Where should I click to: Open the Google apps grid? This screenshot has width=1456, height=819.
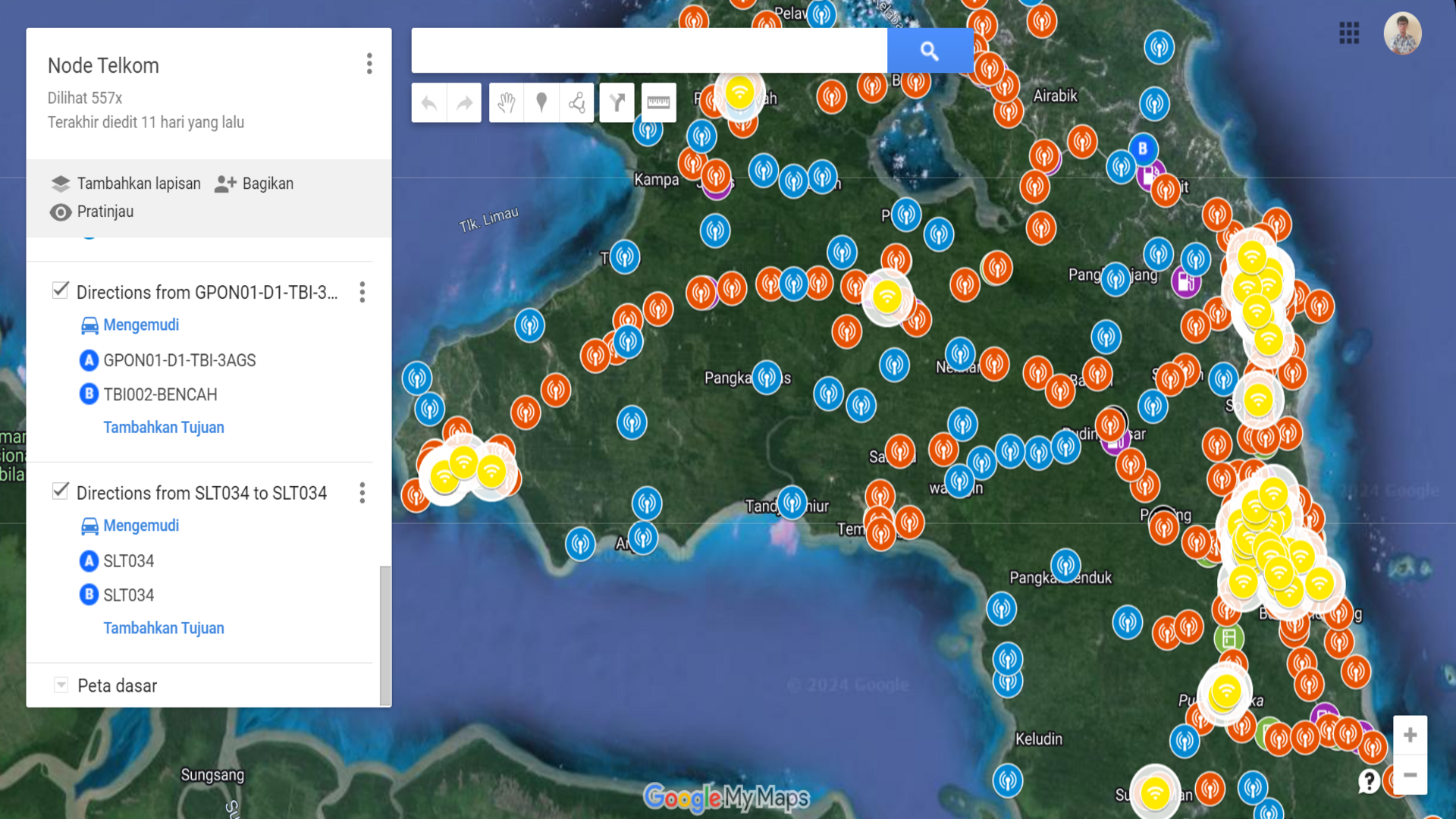click(x=1349, y=33)
